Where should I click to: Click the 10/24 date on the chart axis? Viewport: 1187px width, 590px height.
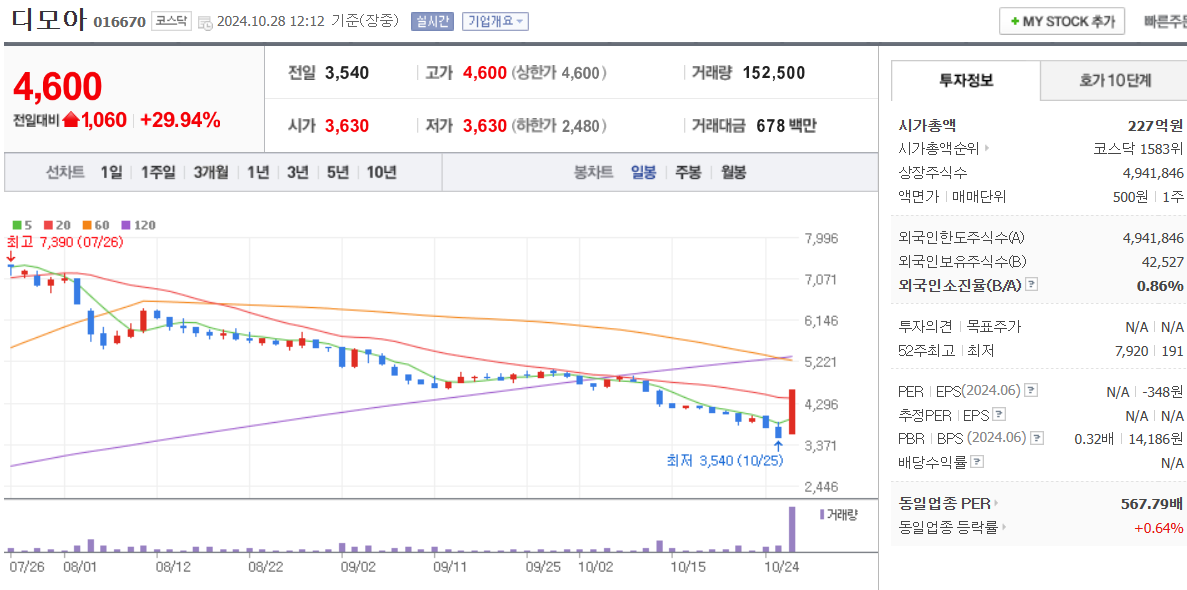783,566
